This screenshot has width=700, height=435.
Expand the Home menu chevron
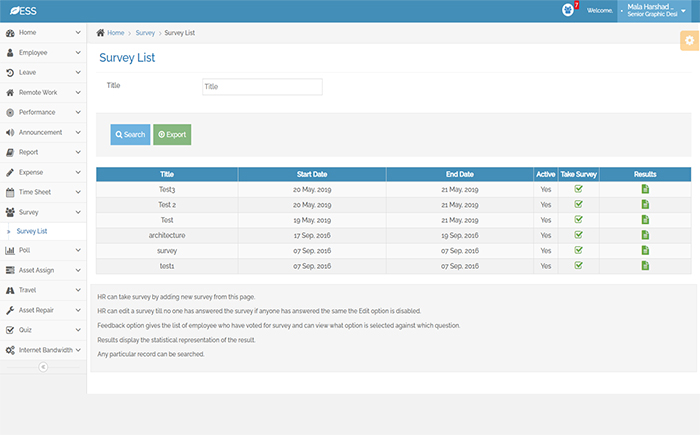pos(78,33)
